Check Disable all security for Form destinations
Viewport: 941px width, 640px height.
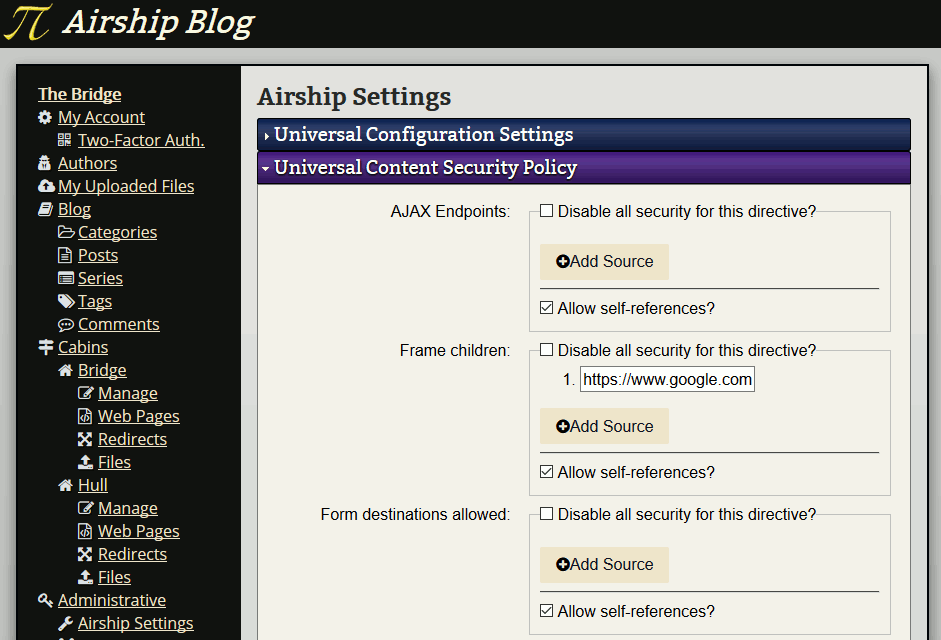click(x=546, y=514)
